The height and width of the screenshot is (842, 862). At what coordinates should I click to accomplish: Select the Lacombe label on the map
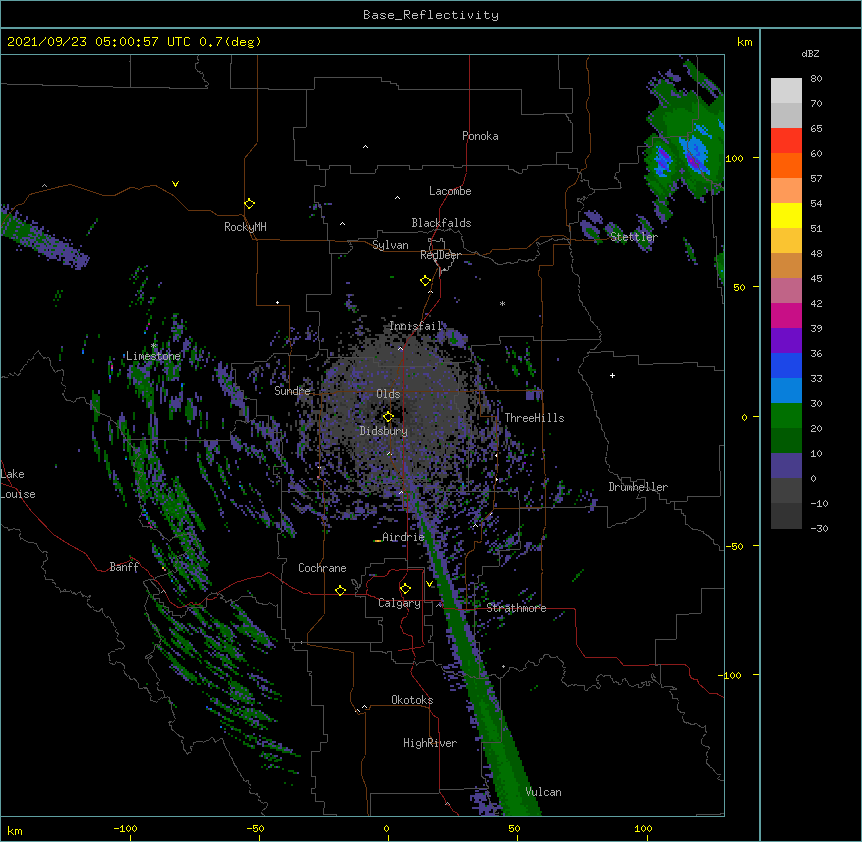tap(450, 191)
